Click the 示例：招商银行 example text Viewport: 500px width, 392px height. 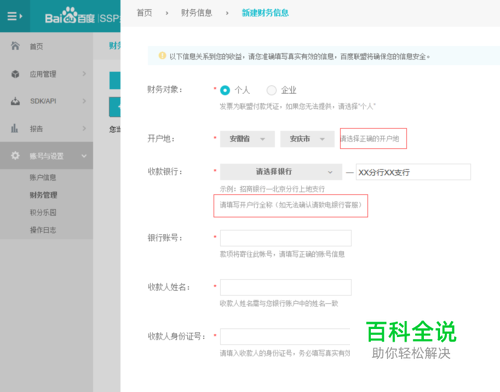pyautogui.click(x=272, y=189)
